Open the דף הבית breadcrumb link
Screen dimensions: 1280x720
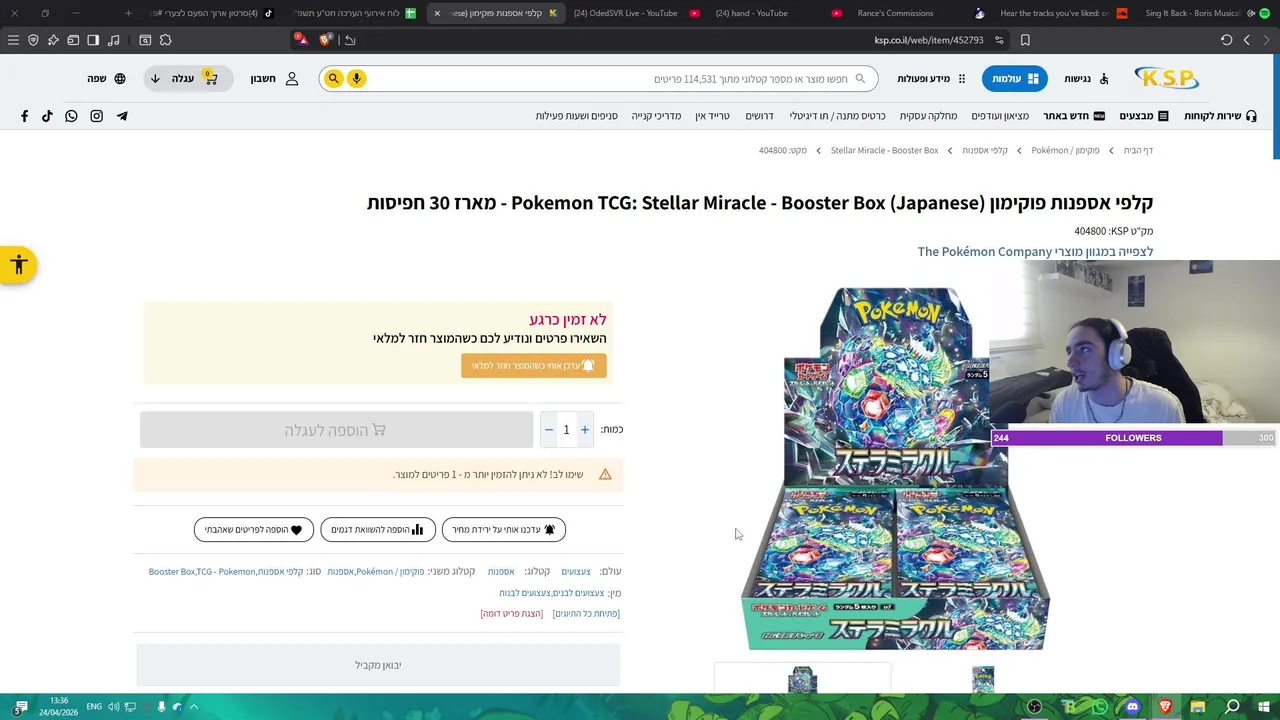pyautogui.click(x=1138, y=150)
